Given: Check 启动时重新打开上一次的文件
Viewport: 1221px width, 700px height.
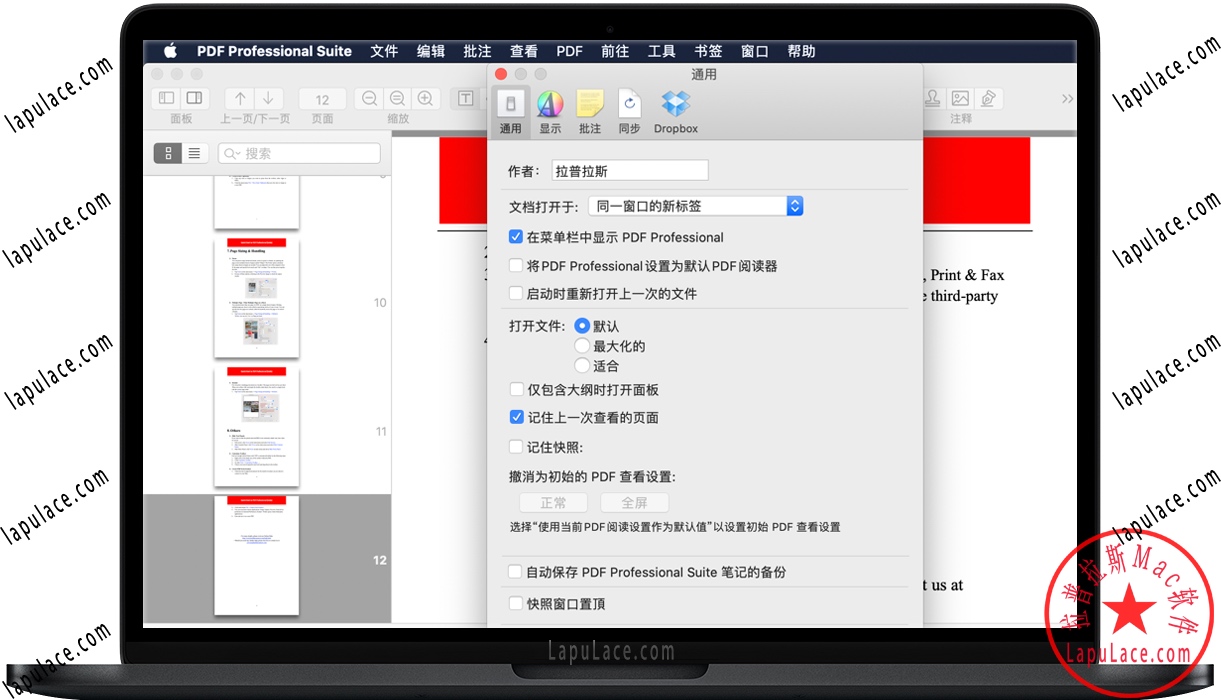Looking at the screenshot, I should tap(516, 294).
